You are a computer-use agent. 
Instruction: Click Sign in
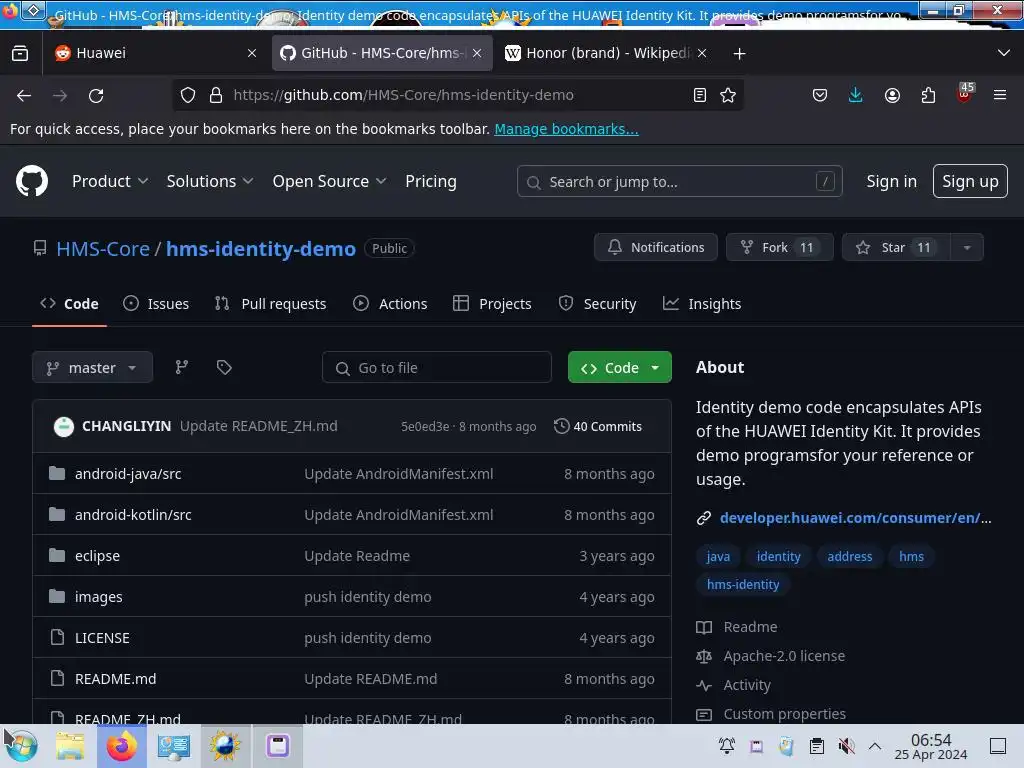(891, 182)
